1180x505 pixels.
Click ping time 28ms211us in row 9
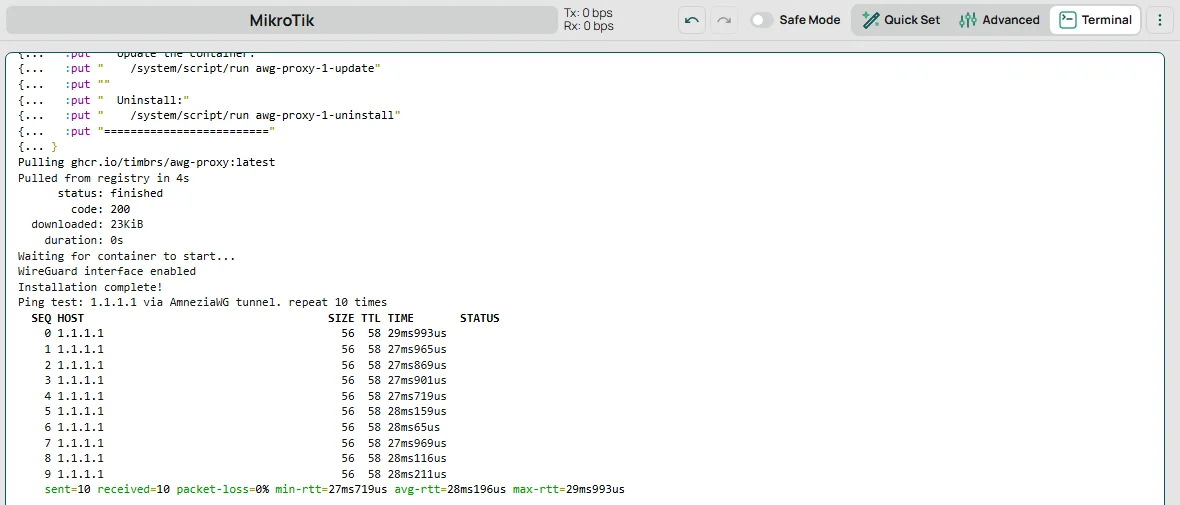click(418, 474)
